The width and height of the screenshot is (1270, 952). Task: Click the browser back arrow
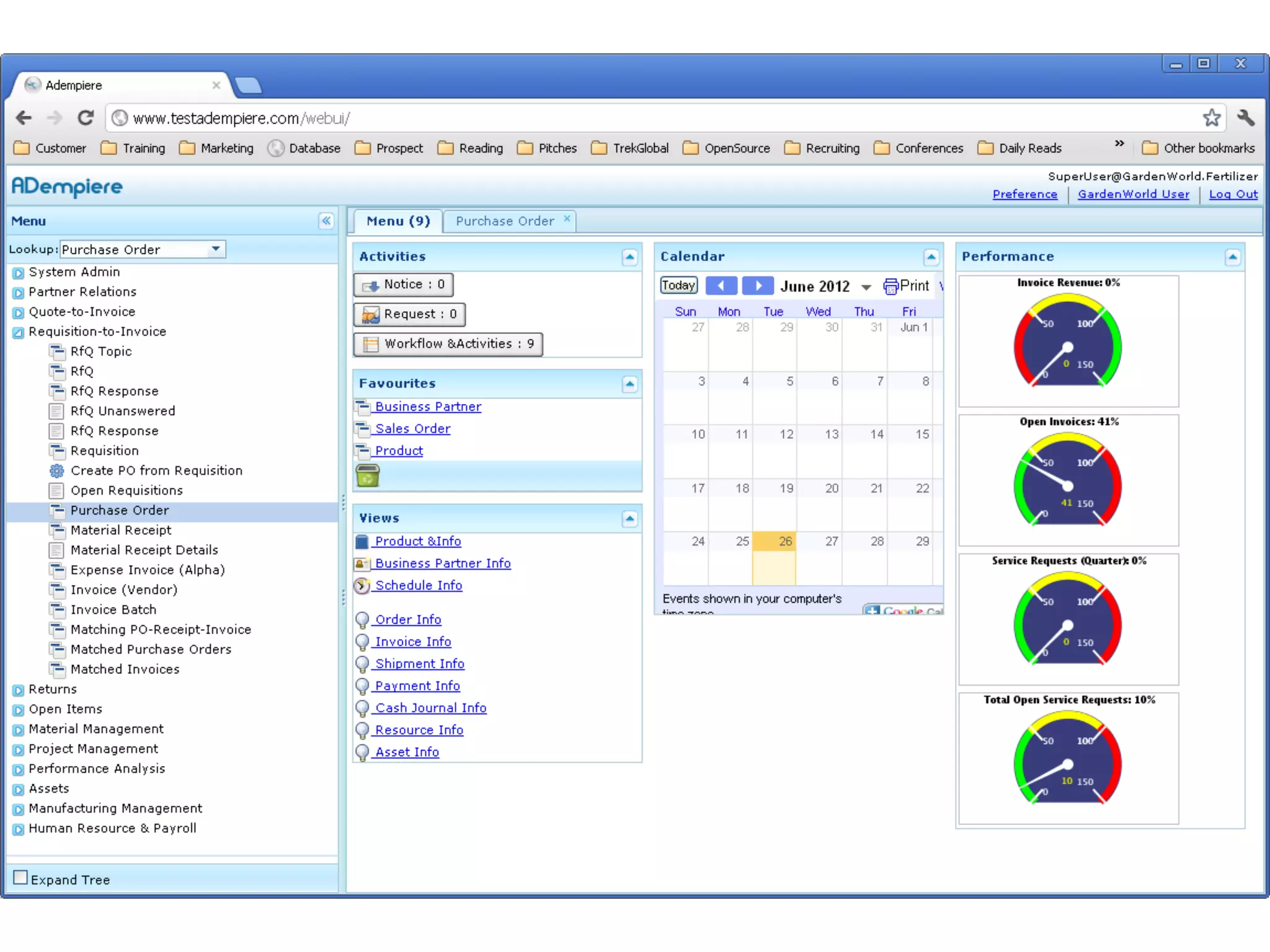point(24,118)
